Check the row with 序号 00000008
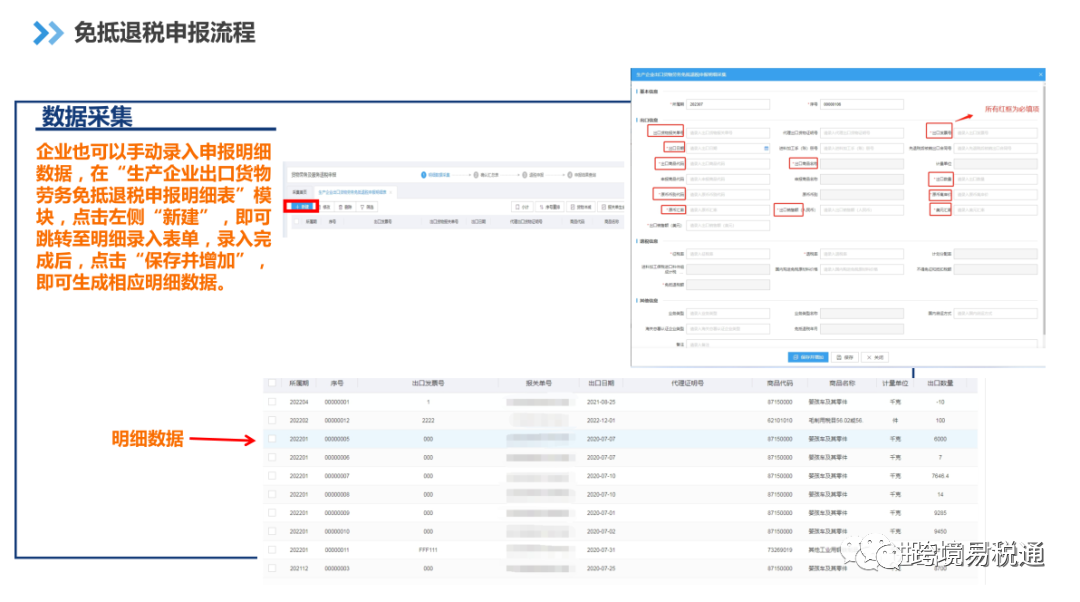Image resolution: width=1080 pixels, height=602 pixels. coord(272,495)
